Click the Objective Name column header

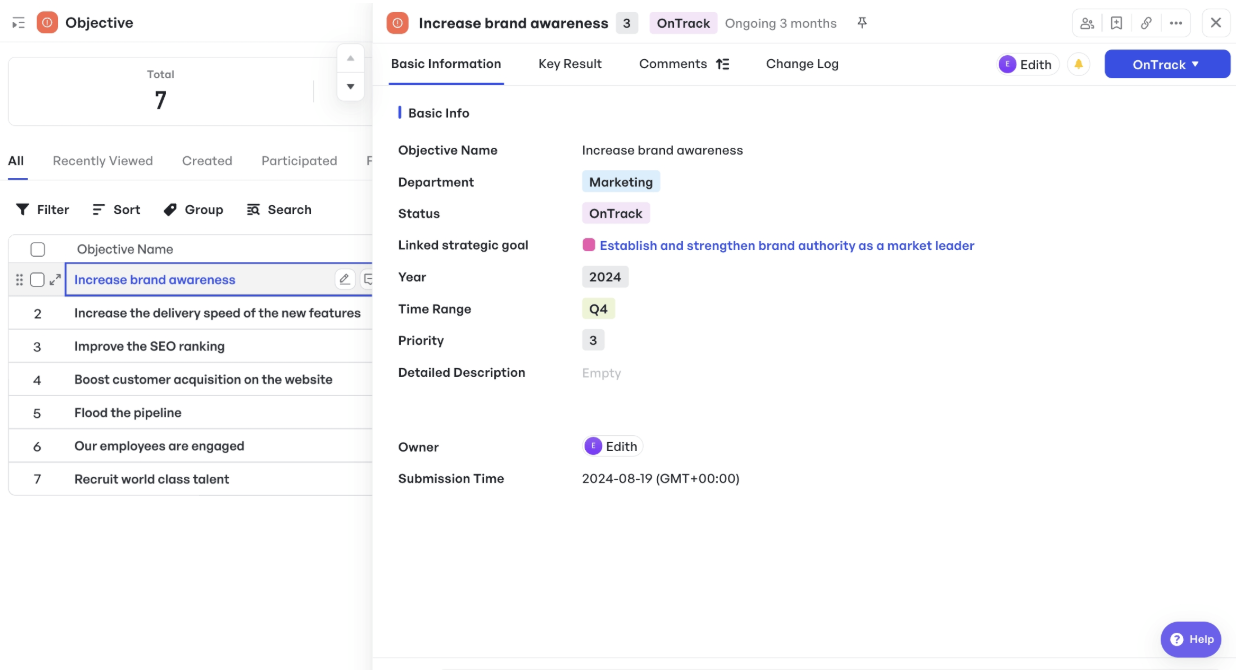pos(125,249)
